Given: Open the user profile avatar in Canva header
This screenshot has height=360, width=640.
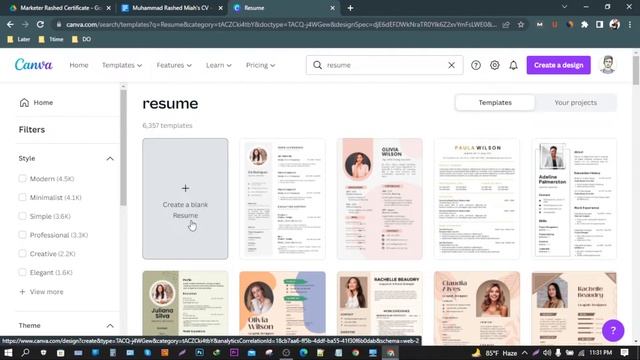Looking at the screenshot, I should [x=608, y=64].
